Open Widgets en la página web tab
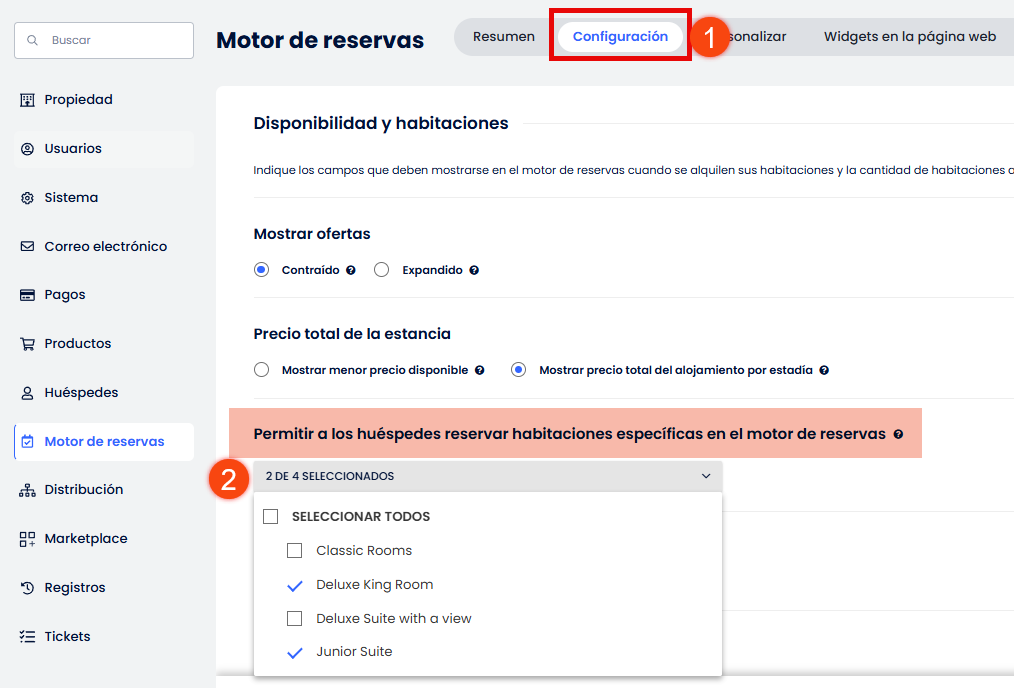 (x=909, y=37)
